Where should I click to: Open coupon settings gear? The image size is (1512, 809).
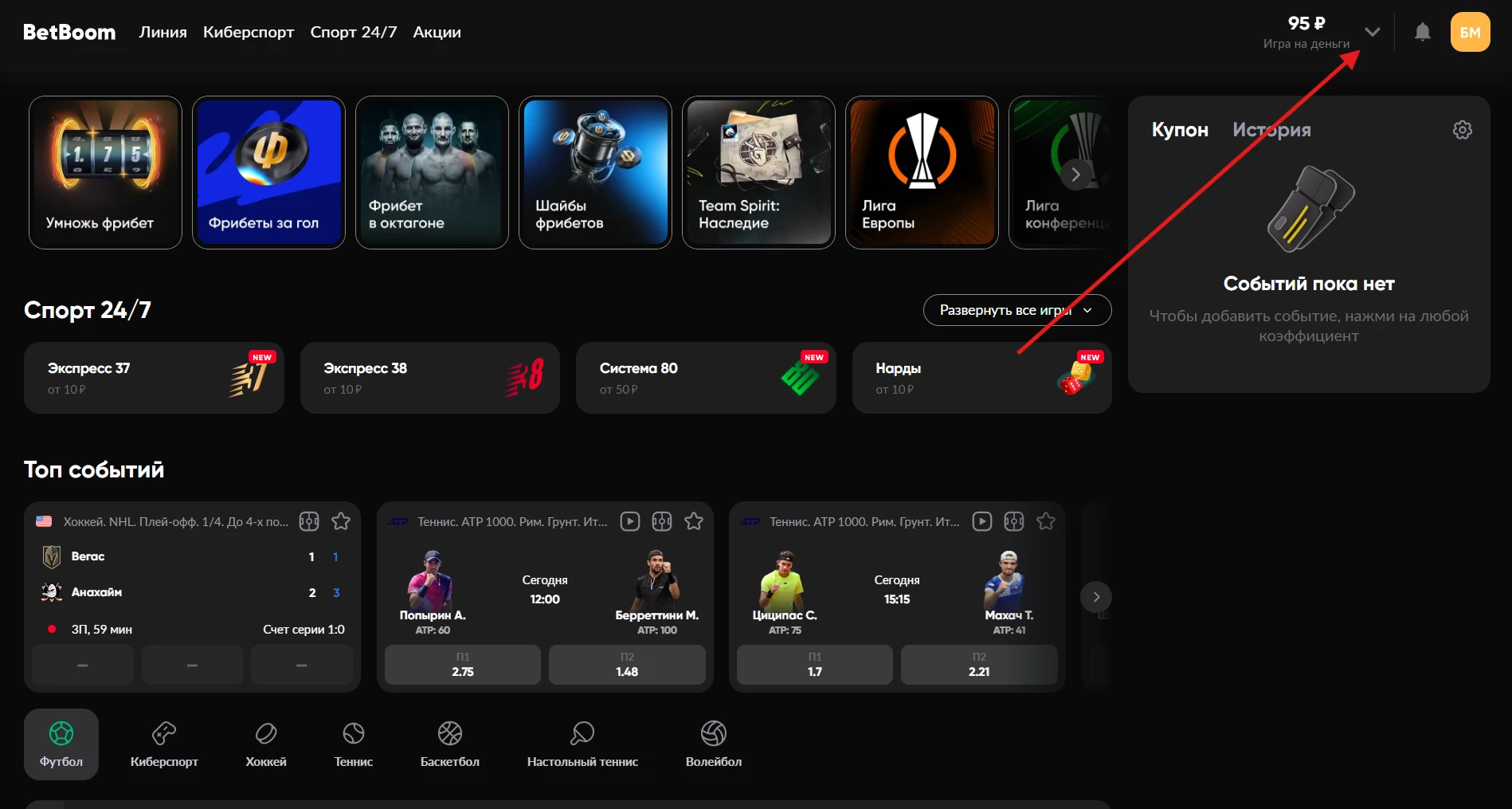tap(1463, 130)
